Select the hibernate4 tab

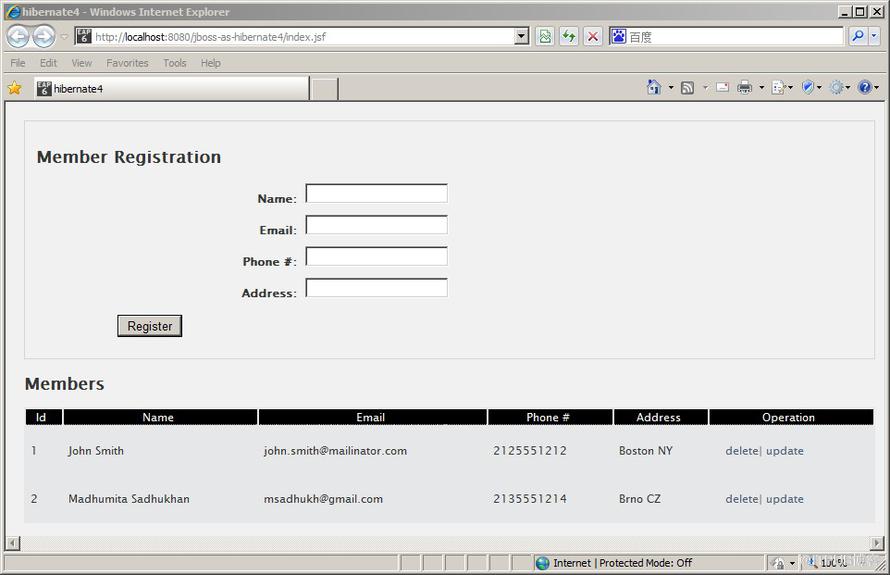[x=171, y=89]
